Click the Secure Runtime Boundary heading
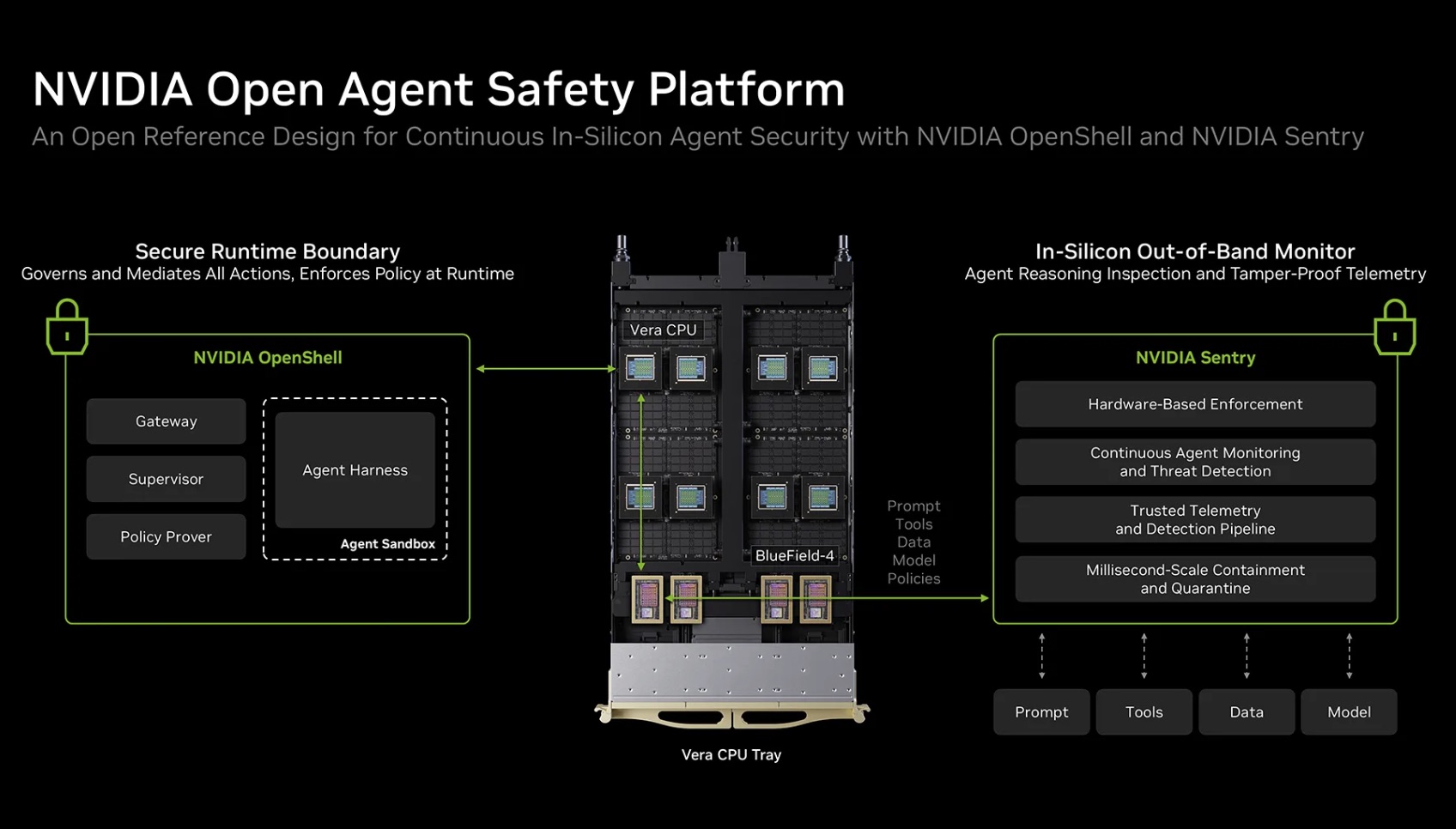Image resolution: width=1456 pixels, height=829 pixels. (x=268, y=251)
